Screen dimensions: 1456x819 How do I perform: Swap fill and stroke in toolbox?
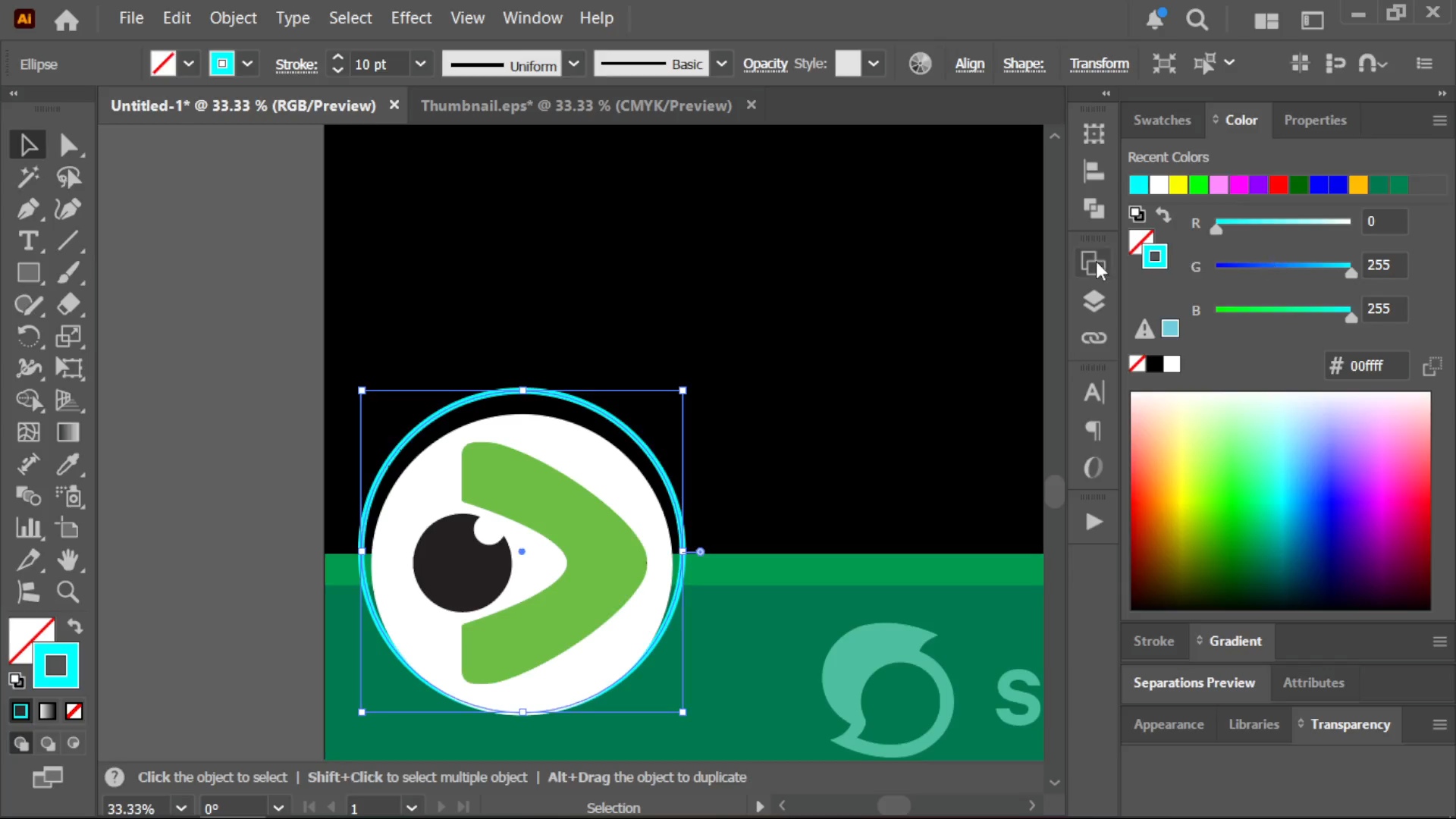[x=74, y=626]
